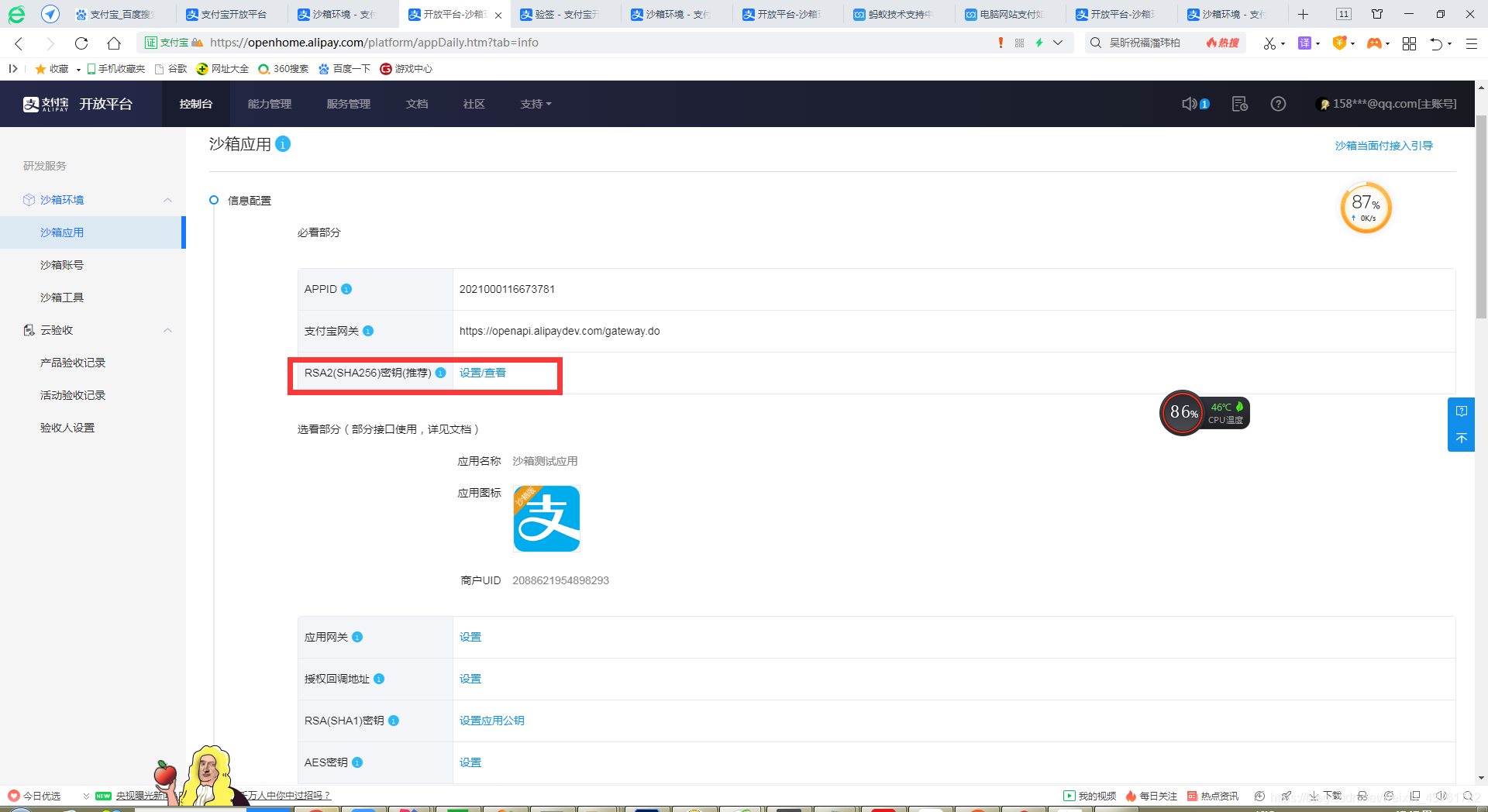Open the help question mark icon
The image size is (1488, 812).
click(x=1278, y=104)
